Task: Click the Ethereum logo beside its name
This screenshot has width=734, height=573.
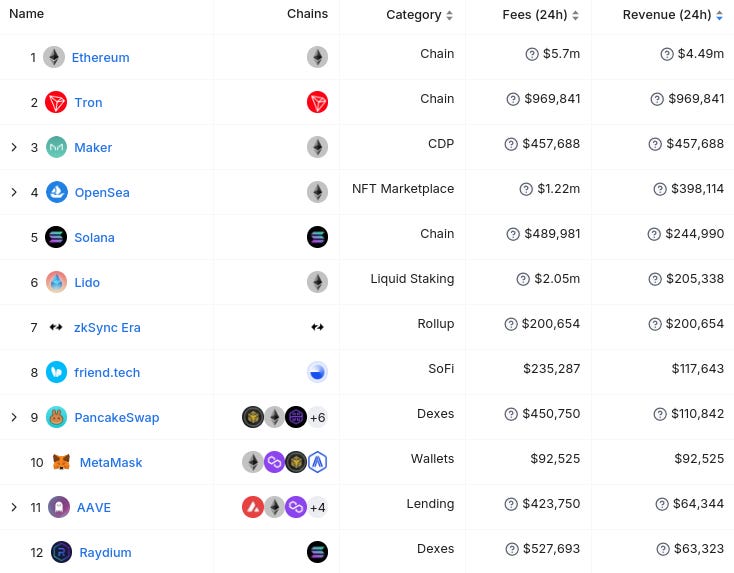Action: 54,57
